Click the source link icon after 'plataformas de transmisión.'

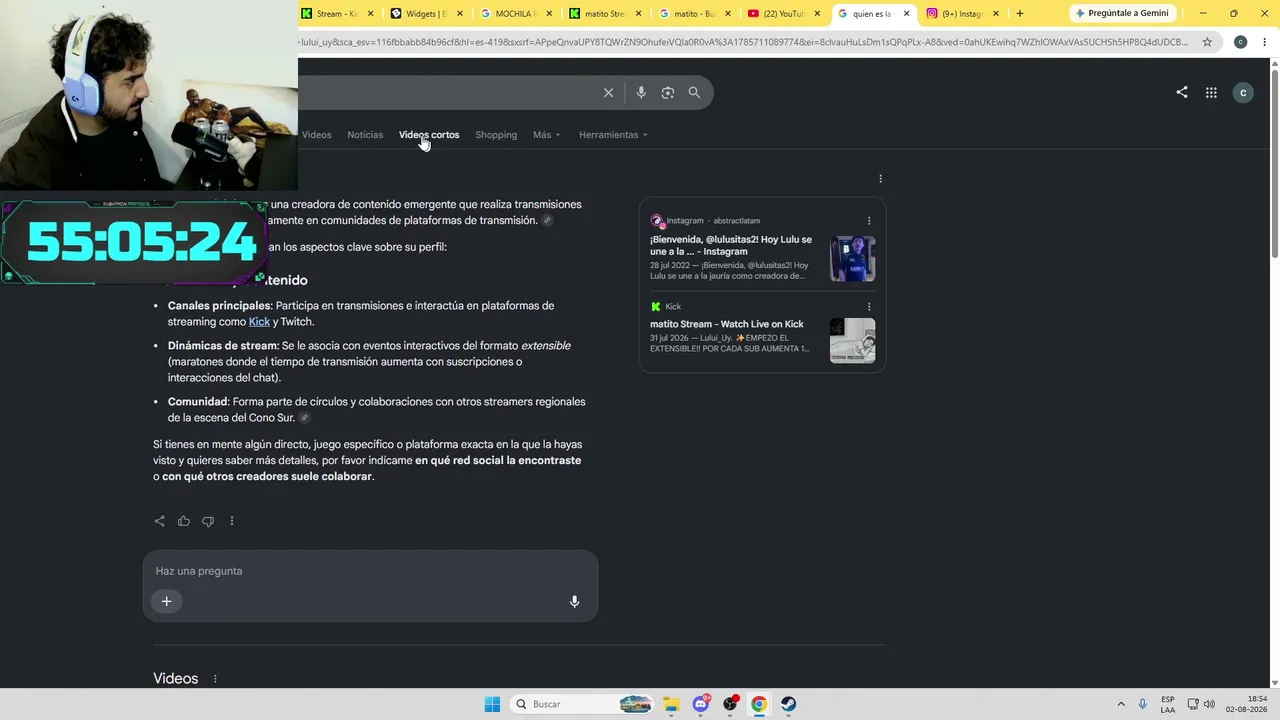pyautogui.click(x=547, y=221)
